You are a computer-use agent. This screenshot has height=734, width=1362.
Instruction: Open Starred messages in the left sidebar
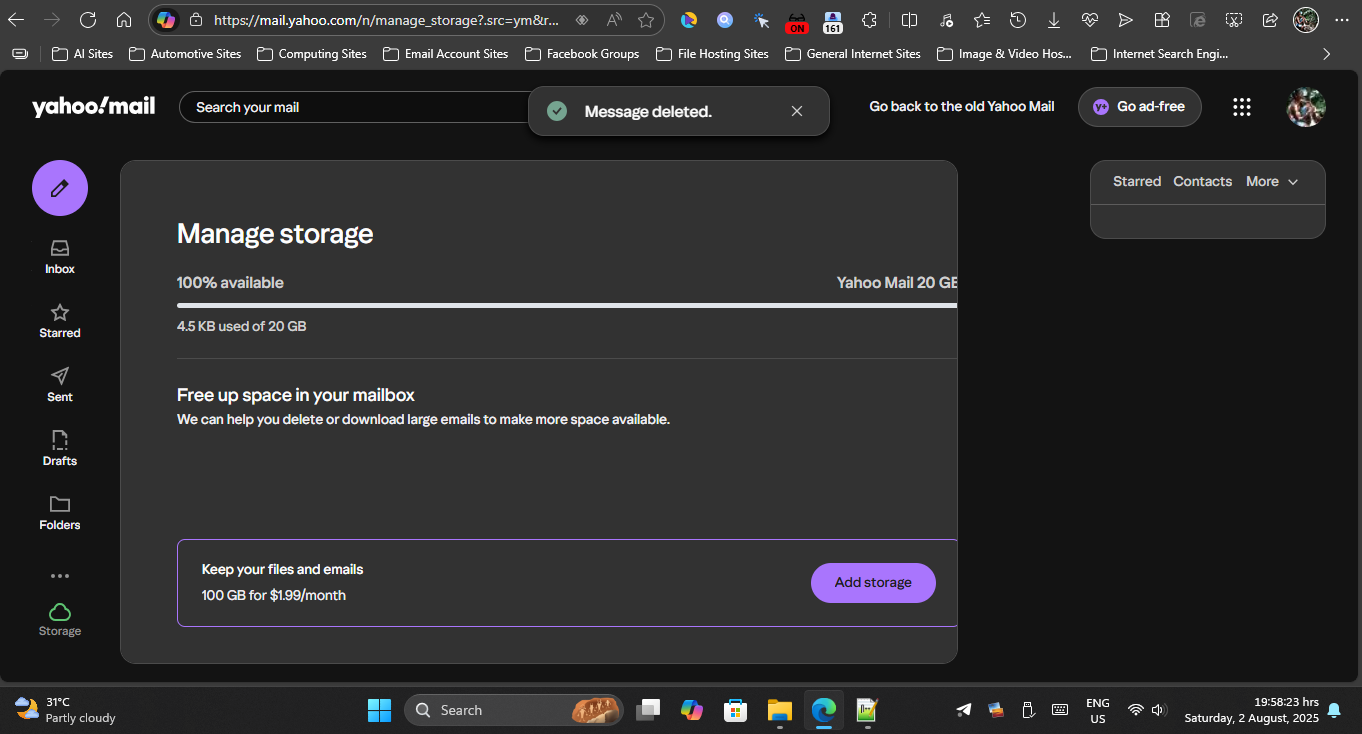[x=60, y=321]
